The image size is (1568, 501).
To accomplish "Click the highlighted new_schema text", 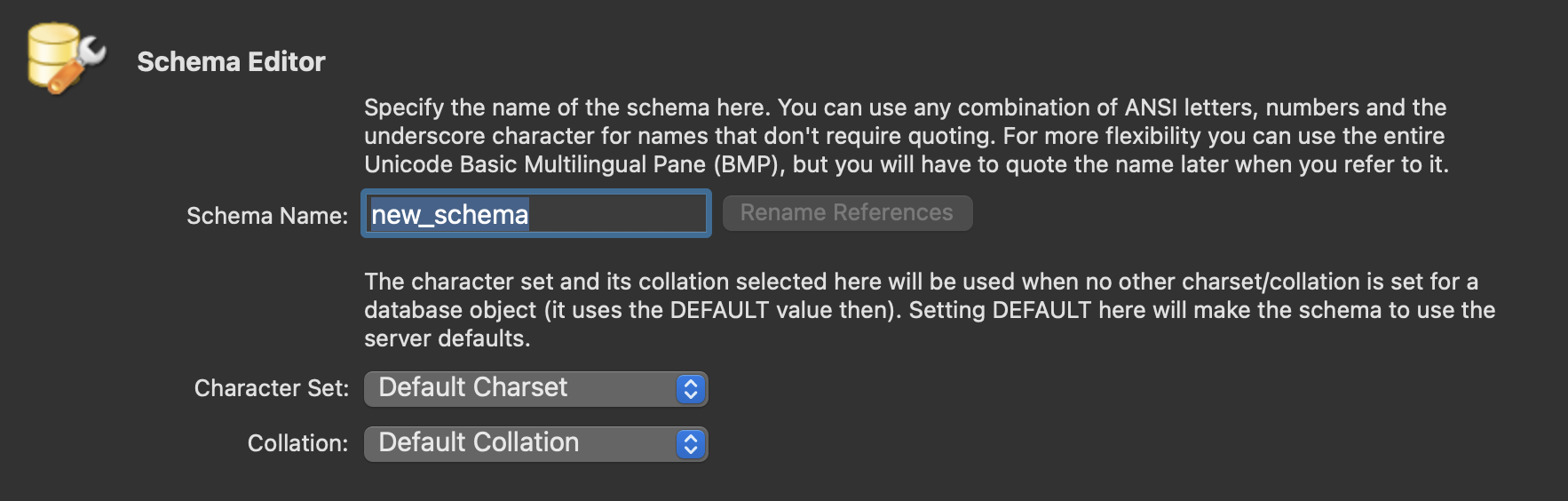I will coord(449,214).
